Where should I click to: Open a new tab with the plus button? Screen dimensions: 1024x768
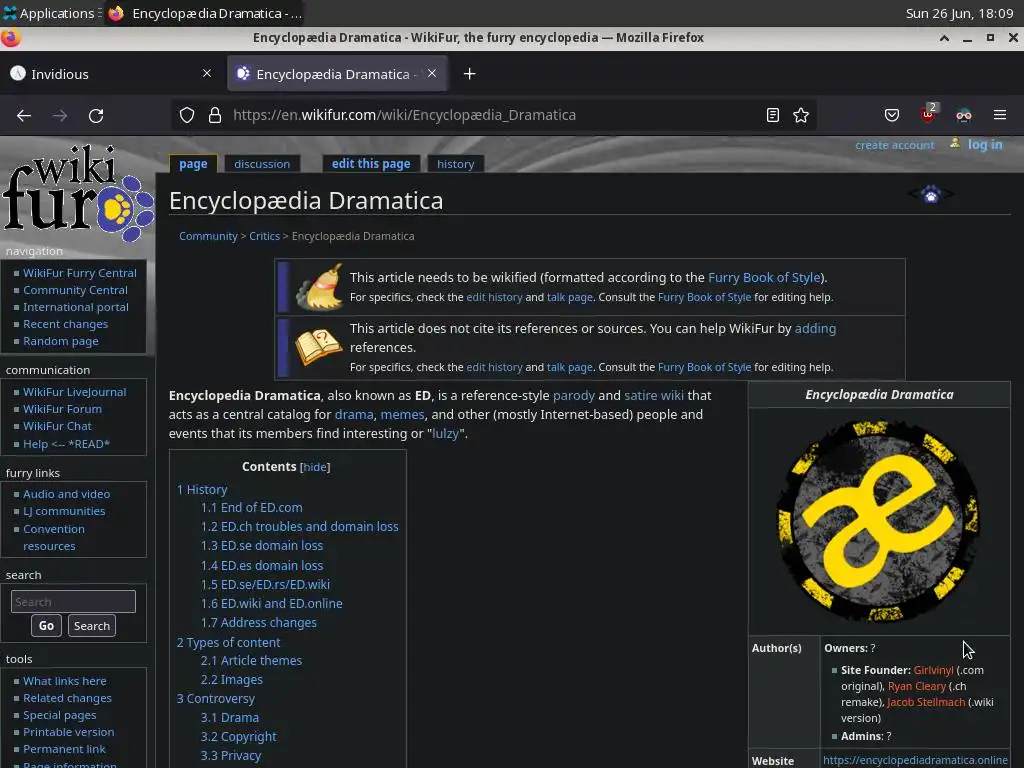click(x=469, y=74)
